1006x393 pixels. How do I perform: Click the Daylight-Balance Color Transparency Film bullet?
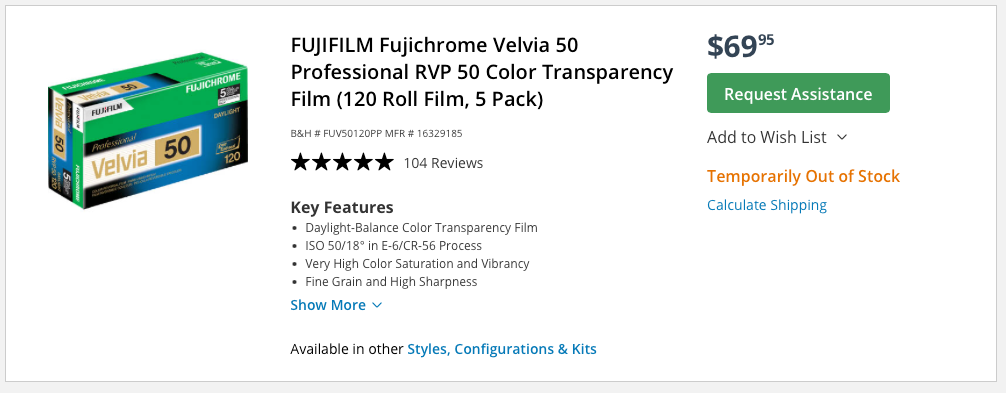tap(422, 228)
